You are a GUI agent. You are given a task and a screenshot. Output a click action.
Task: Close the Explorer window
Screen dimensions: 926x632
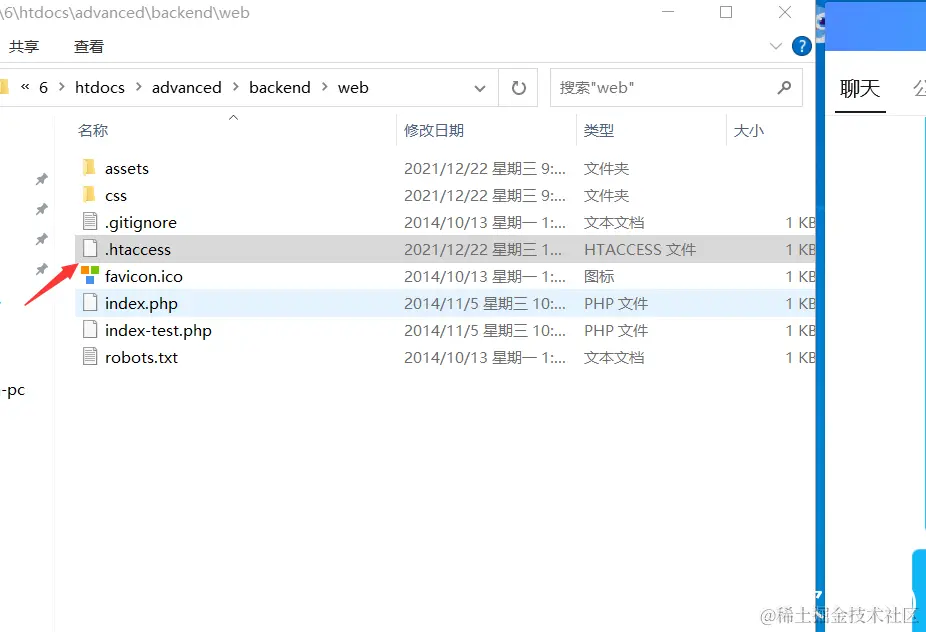784,12
